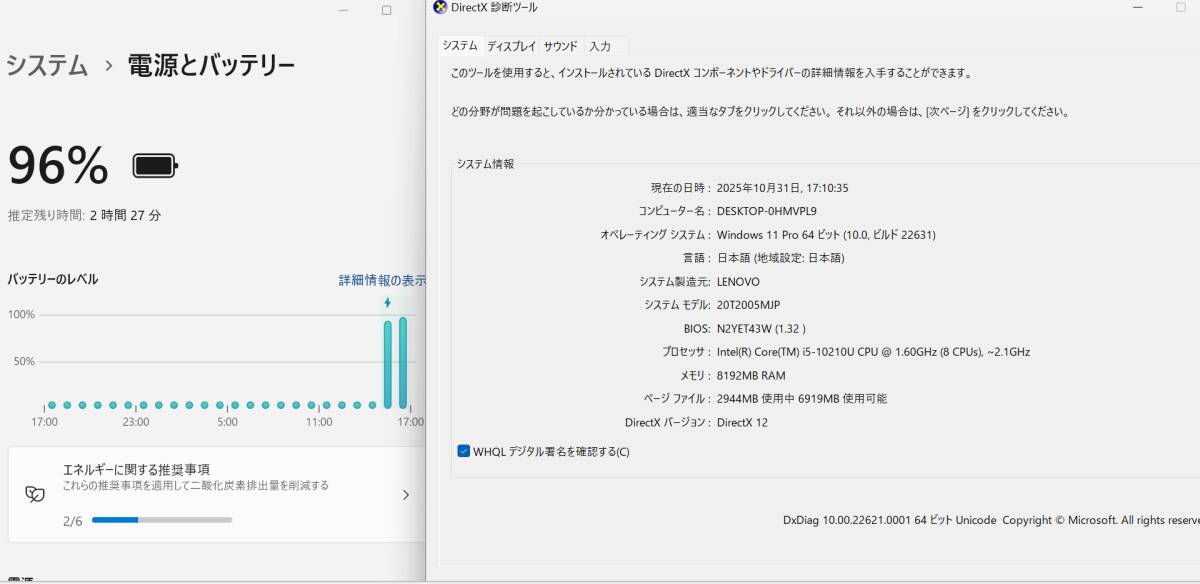Click the battery icon next to 96%
The image size is (1200, 584).
tap(152, 166)
